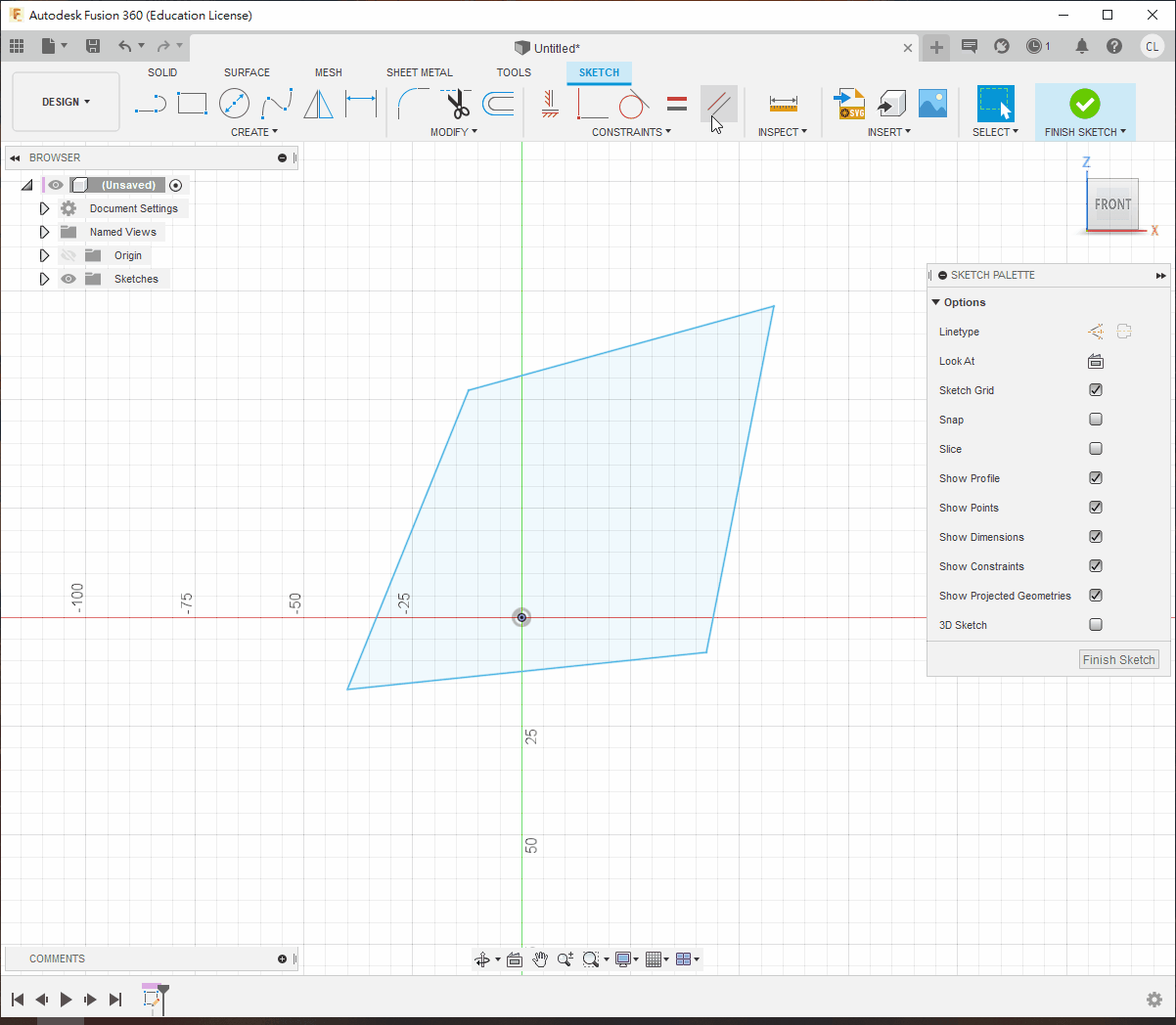Screen dimensions: 1176x1025
Task: Disable the Sketch Grid checkbox
Action: click(x=1096, y=390)
